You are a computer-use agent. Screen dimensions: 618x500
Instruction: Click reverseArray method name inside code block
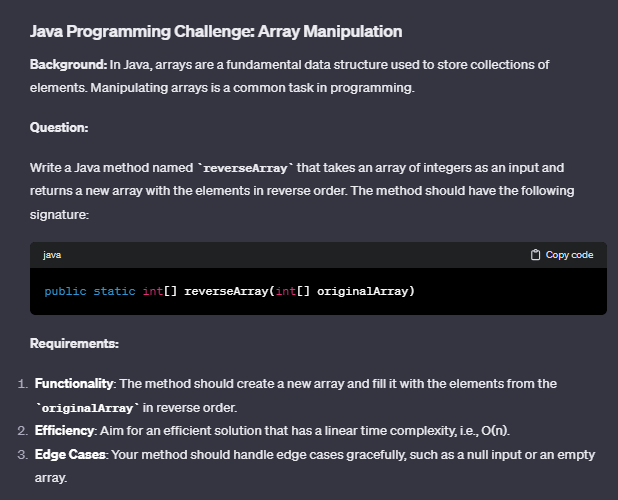pyautogui.click(x=226, y=292)
